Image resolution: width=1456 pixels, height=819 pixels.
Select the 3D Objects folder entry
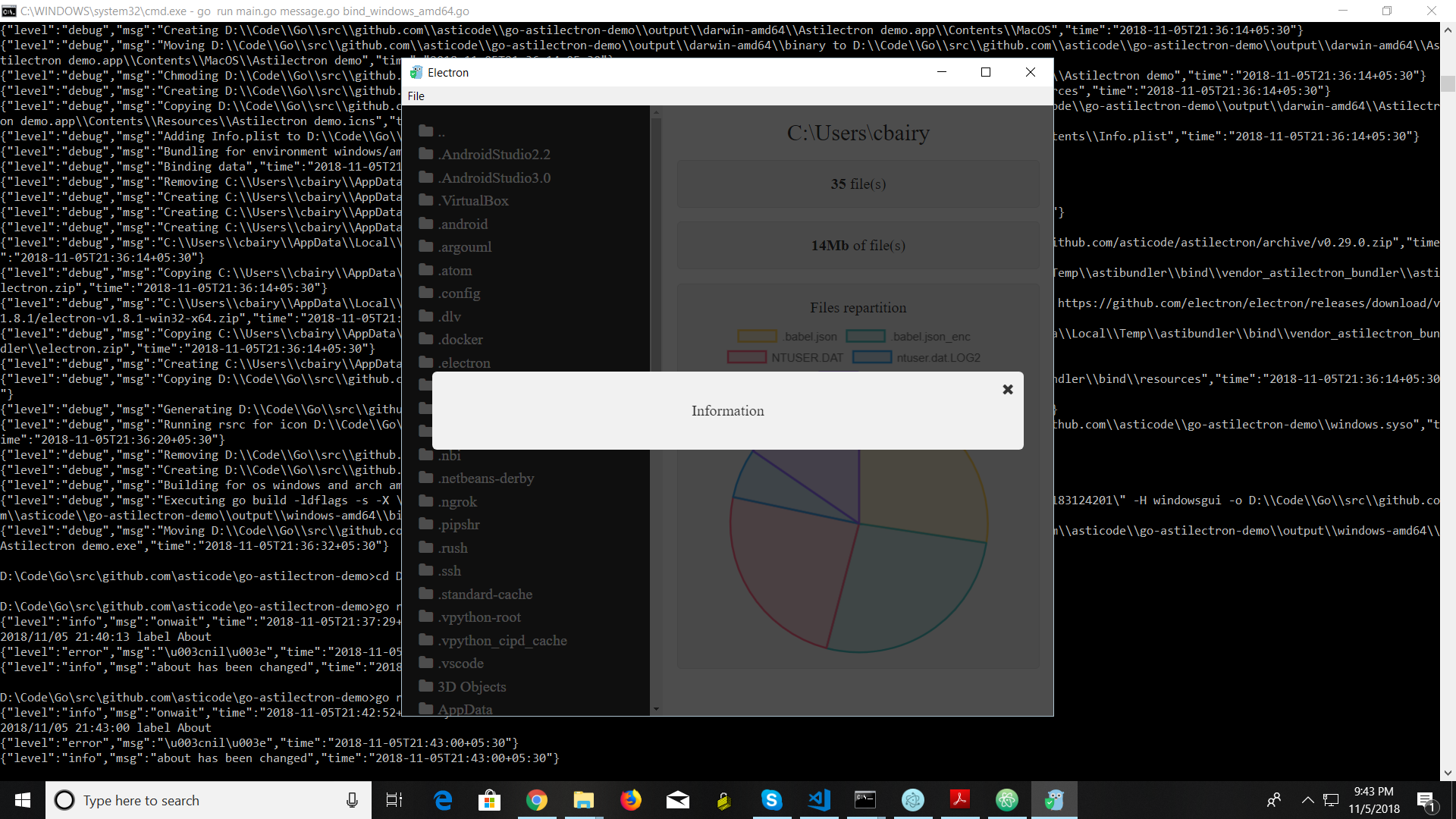[x=471, y=686]
